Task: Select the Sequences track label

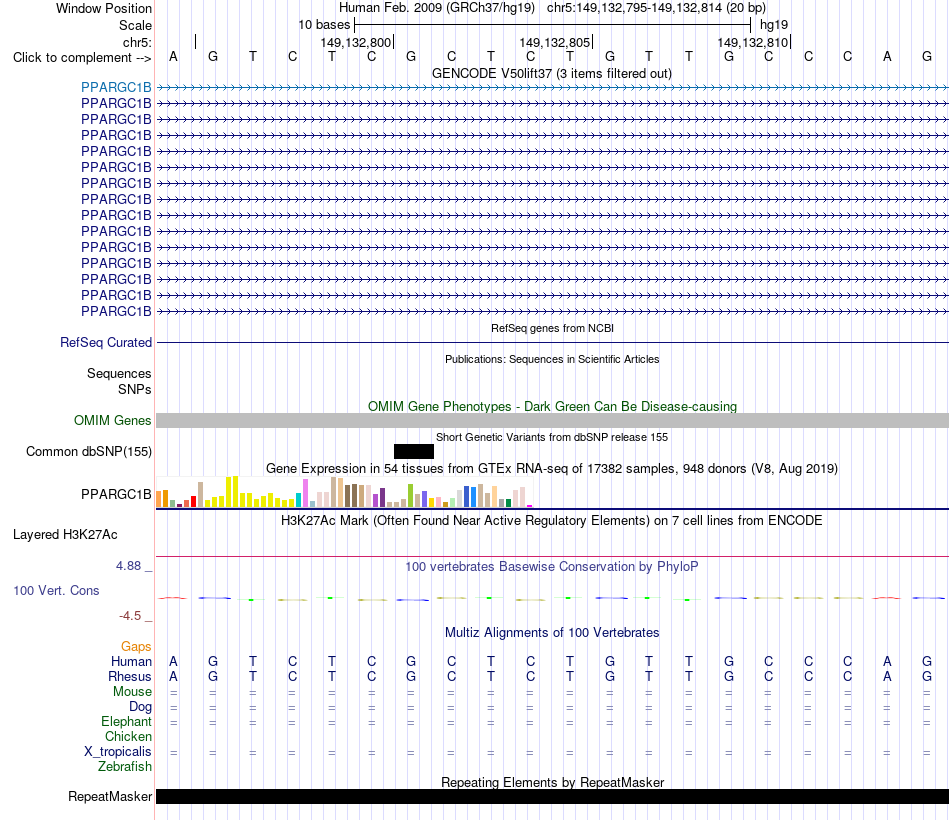Action: (119, 373)
